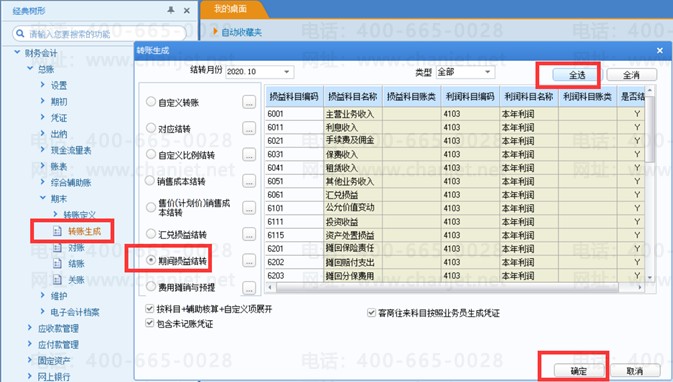Open ellipsis button beside 期间损益结转

click(249, 261)
